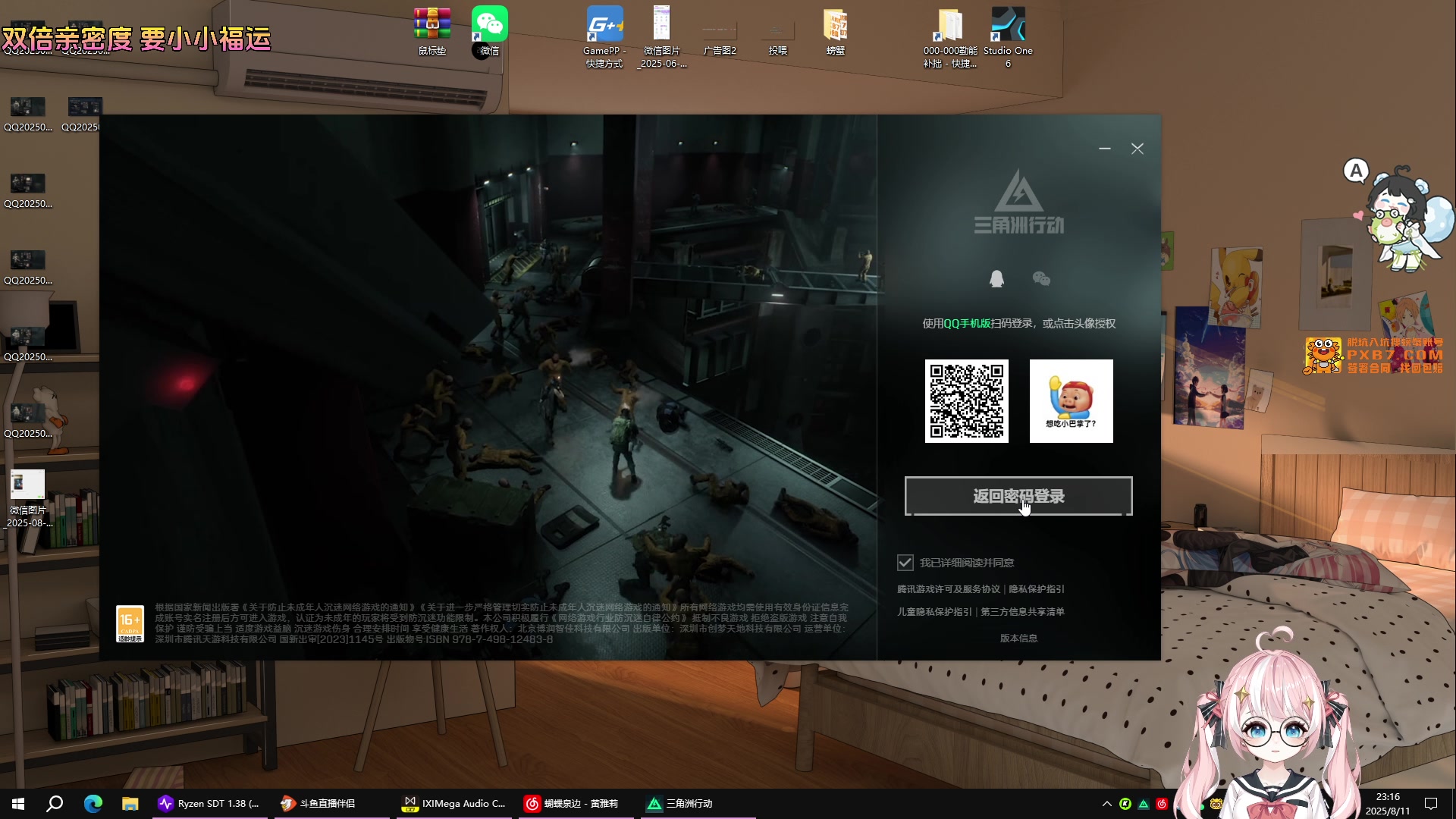Screen dimensions: 1456x819
Task: Open 微信图片_2025-06 file at desktop top
Action: click(662, 37)
